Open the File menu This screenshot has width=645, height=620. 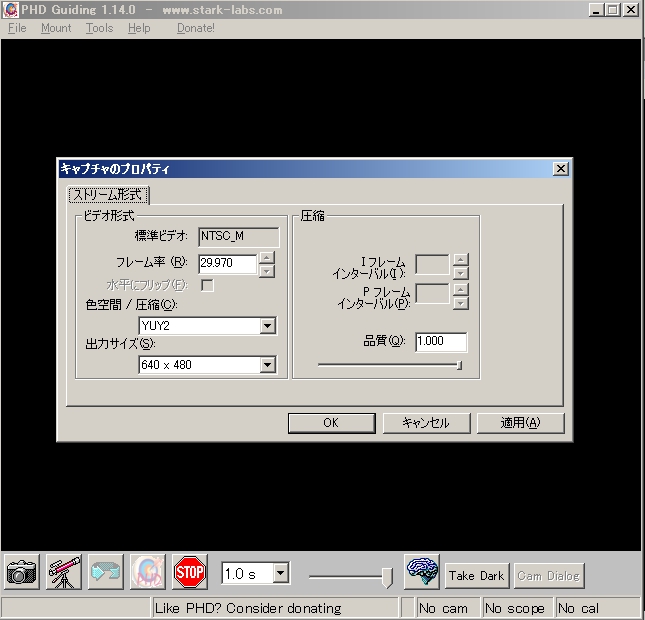tap(17, 28)
